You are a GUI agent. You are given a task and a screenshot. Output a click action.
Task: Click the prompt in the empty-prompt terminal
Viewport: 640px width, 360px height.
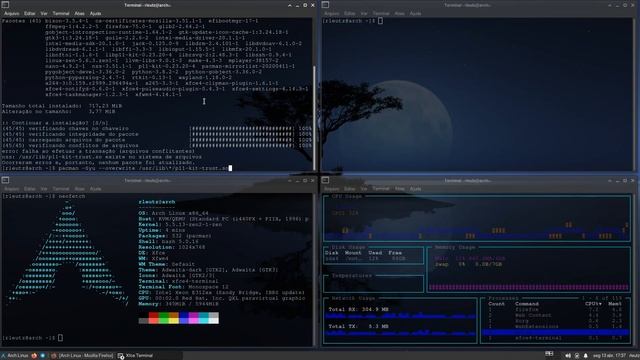click(353, 21)
